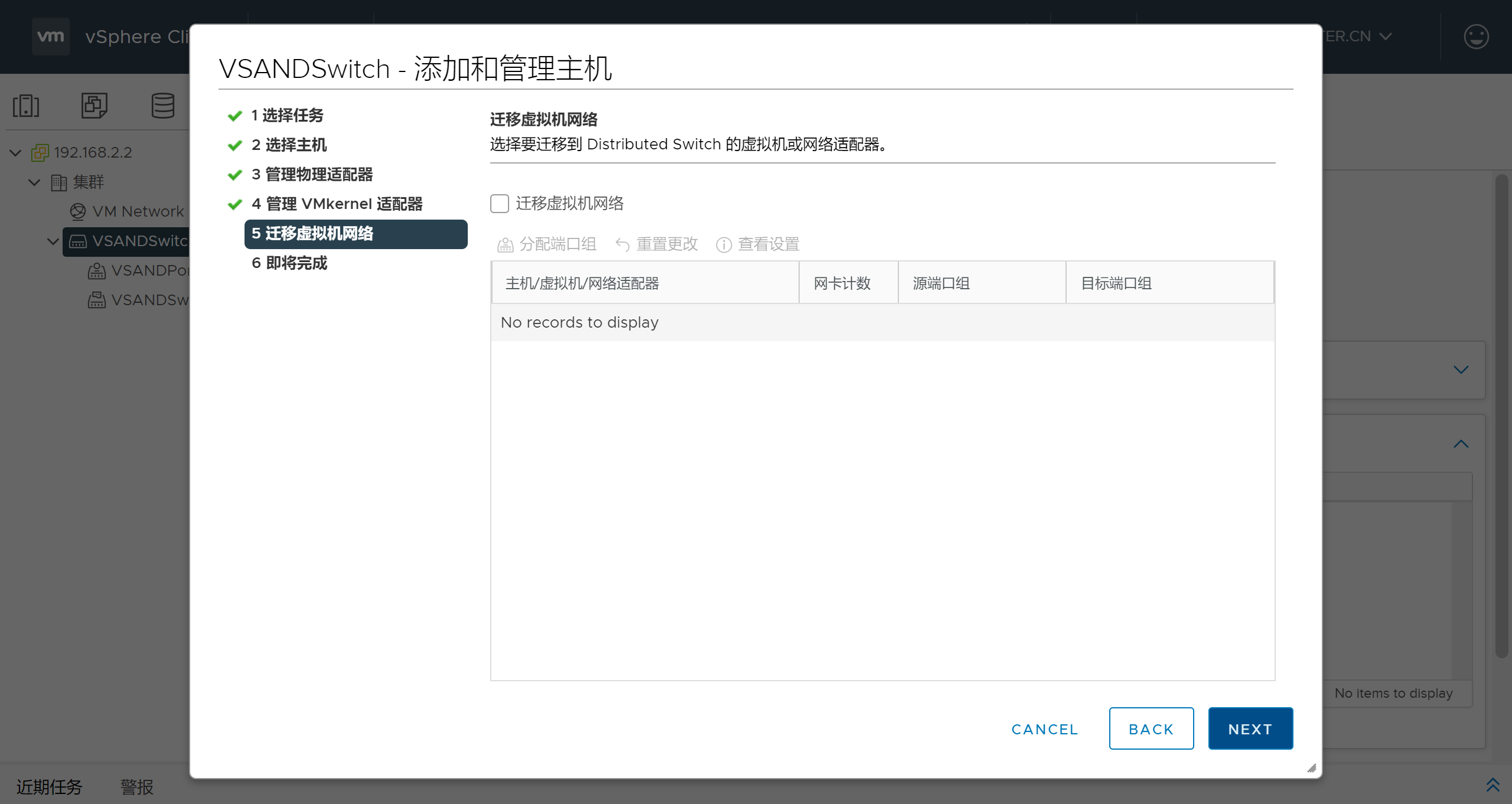This screenshot has height=804, width=1512.
Task: Click the 查看设置 info icon
Action: point(724,244)
